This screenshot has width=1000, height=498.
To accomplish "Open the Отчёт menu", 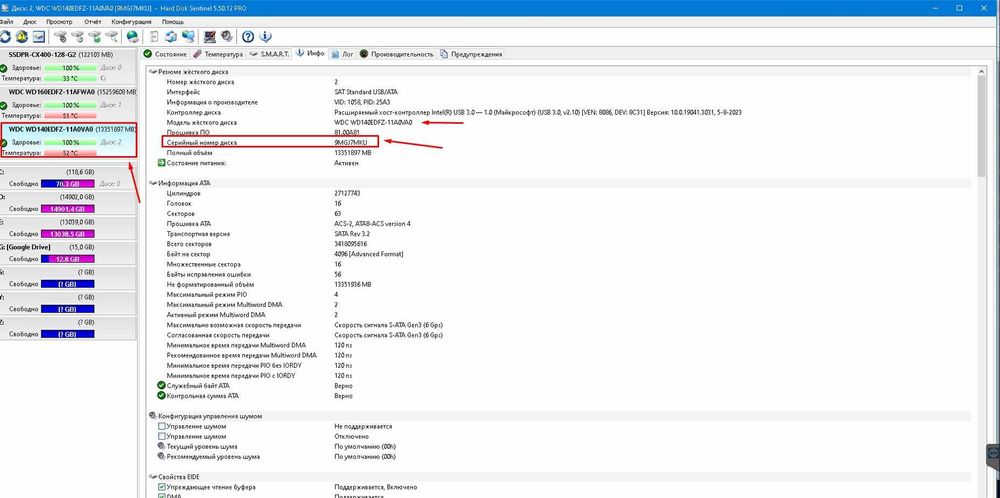I will pyautogui.click(x=92, y=22).
